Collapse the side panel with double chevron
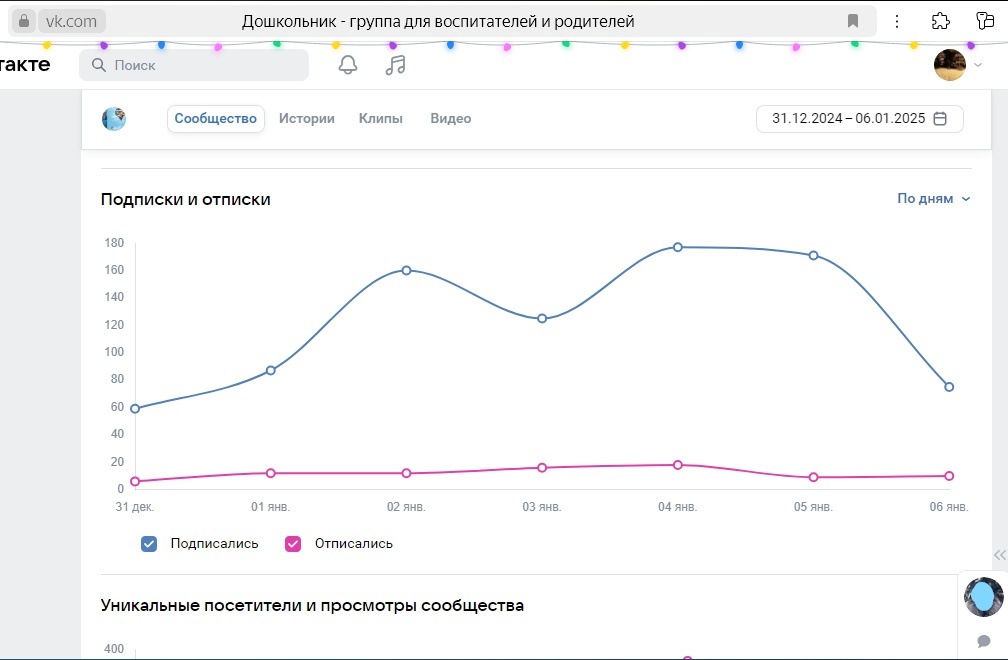The width and height of the screenshot is (1008, 660). pos(1000,555)
